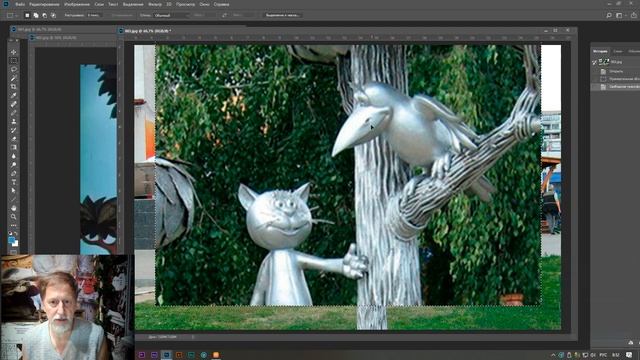This screenshot has width=640, height=360.
Task: Open the search icon in the options bar
Action: coord(609,15)
